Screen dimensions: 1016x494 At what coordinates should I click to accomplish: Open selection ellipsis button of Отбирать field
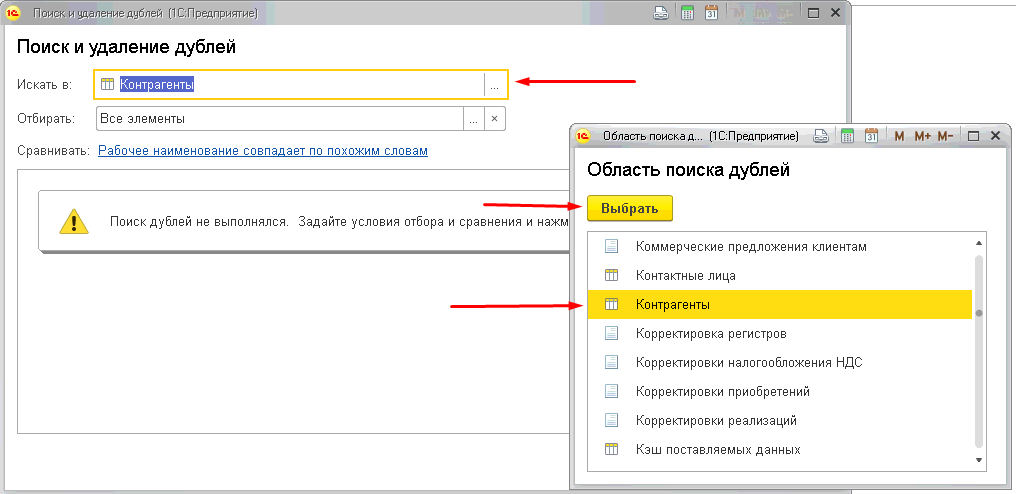pyautogui.click(x=473, y=119)
